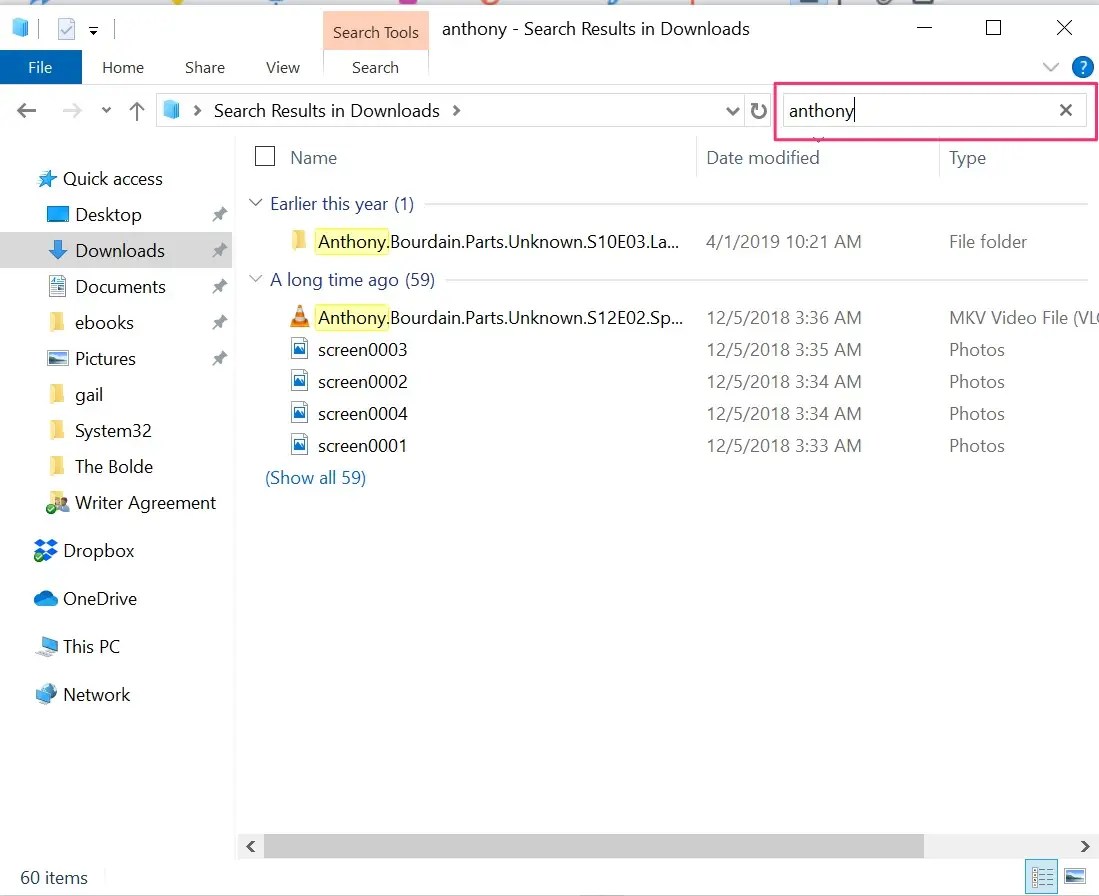
Task: Open the System32 folder in sidebar
Action: 113,430
